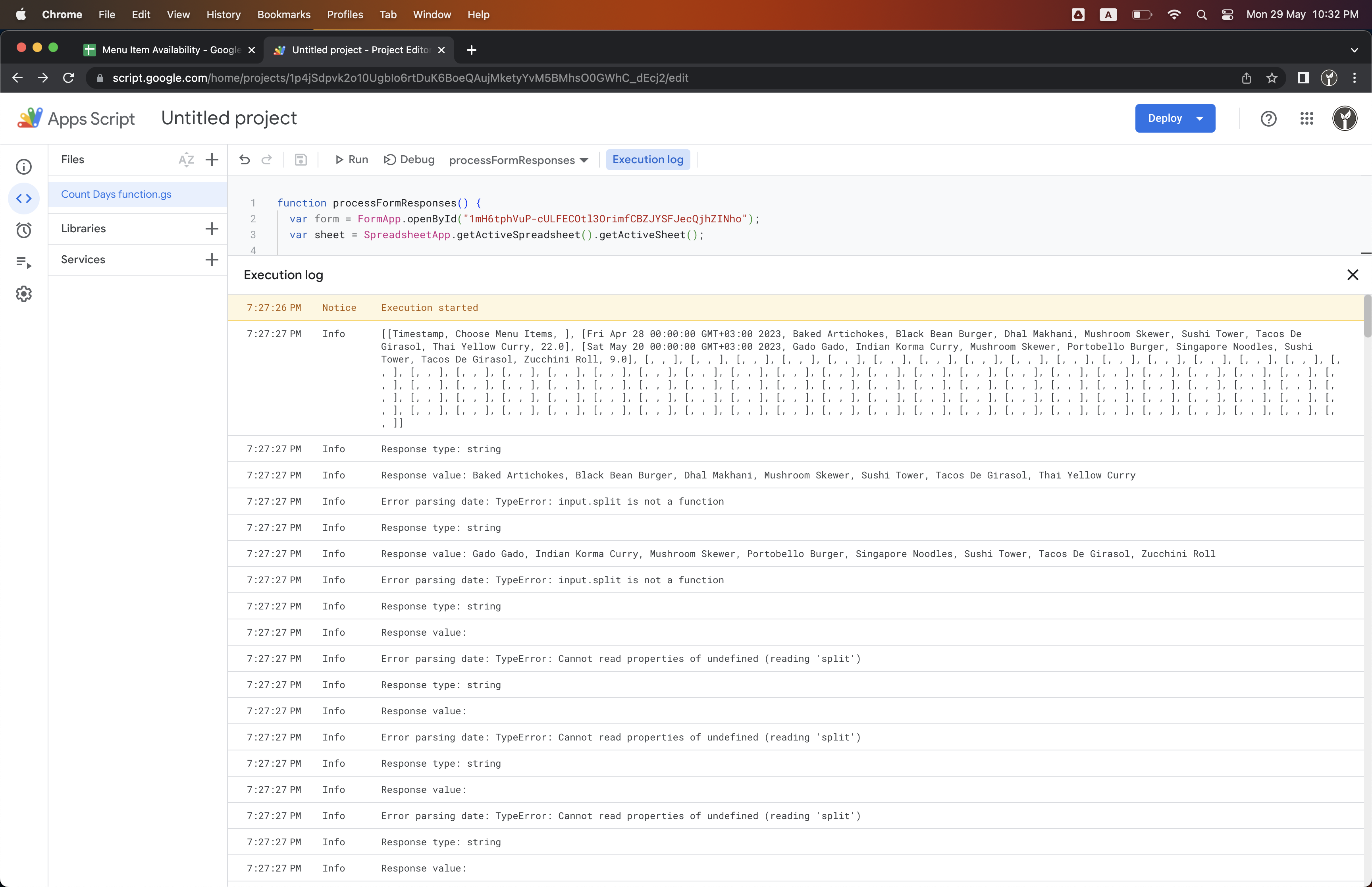Open the processFormResponses function dropdown

(x=518, y=160)
